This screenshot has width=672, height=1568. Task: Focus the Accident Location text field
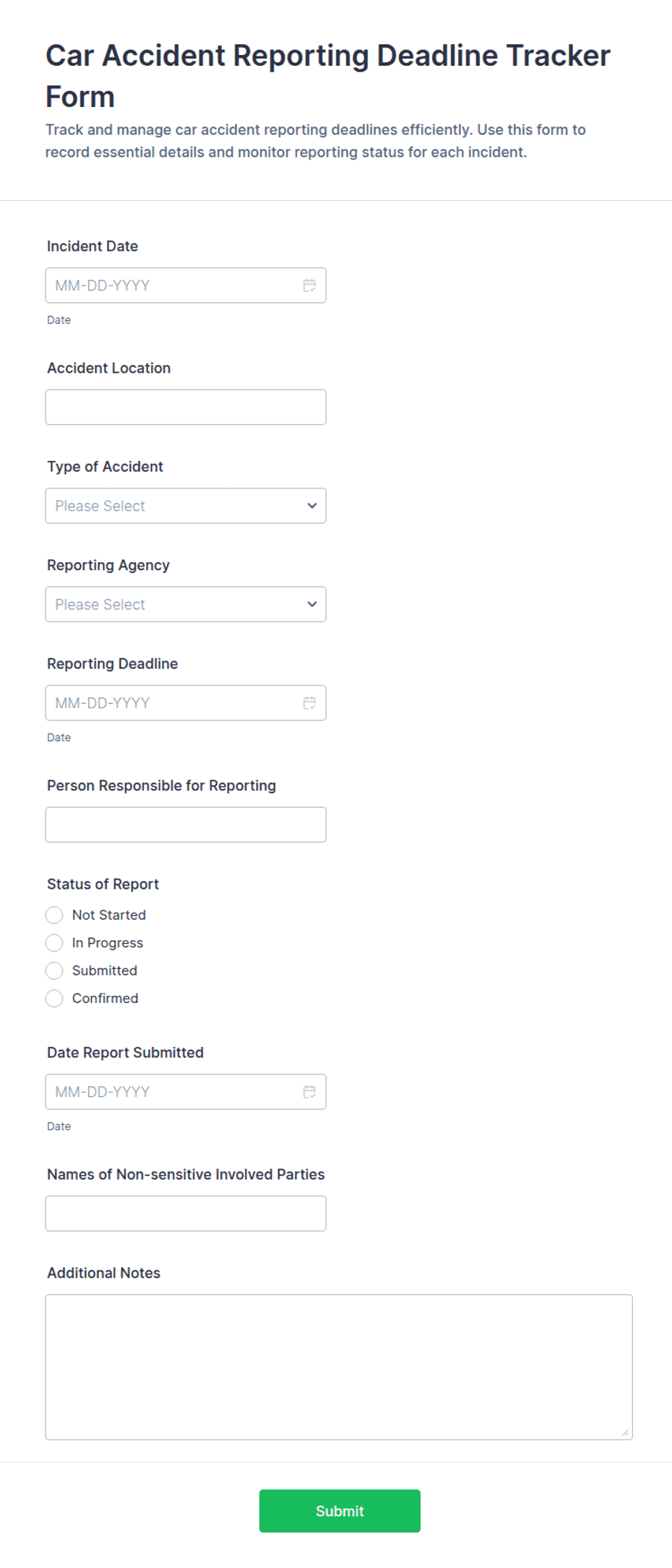[186, 408]
